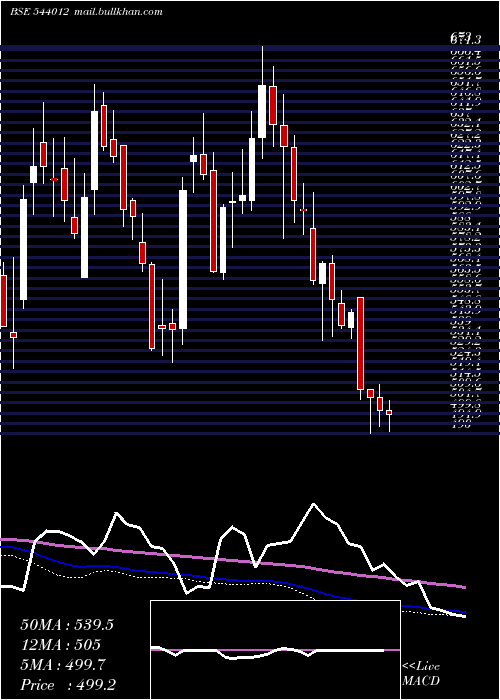This screenshot has height=700, width=500.
Task: Select the 12MA : 505 reading
Action: [x=60, y=645]
